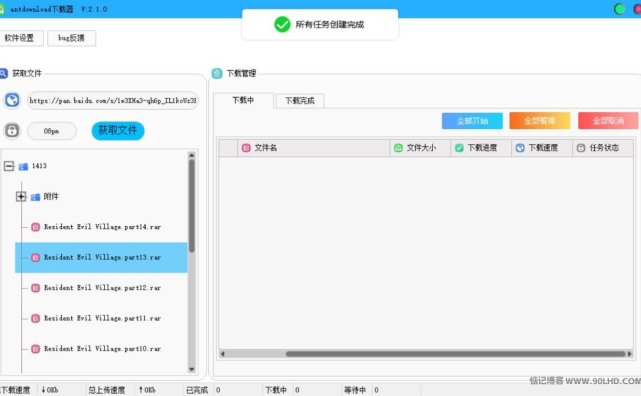Click the pink icon in 文件名 header
This screenshot has width=641, height=396.
click(x=246, y=148)
